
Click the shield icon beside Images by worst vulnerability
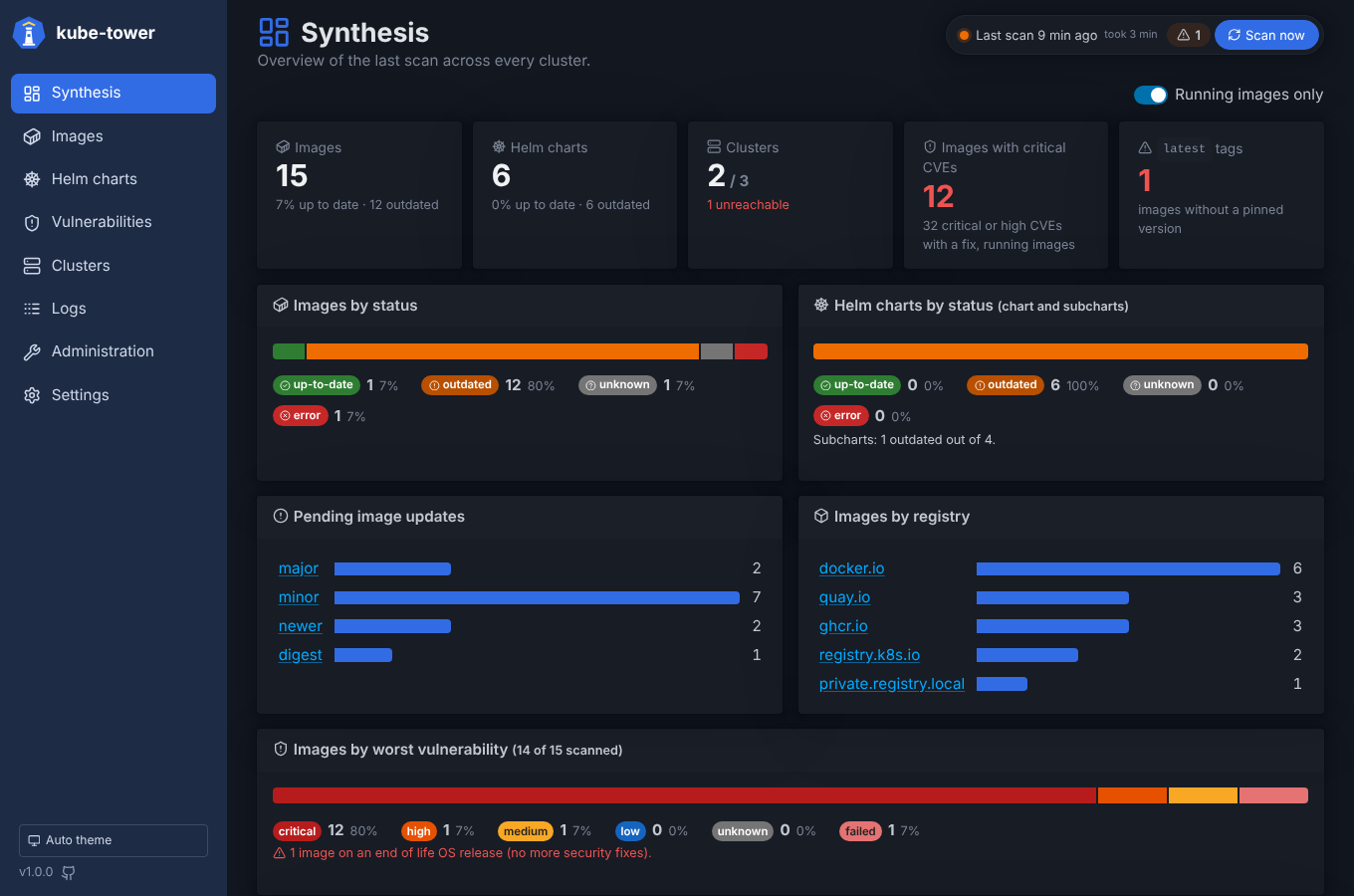(x=281, y=749)
